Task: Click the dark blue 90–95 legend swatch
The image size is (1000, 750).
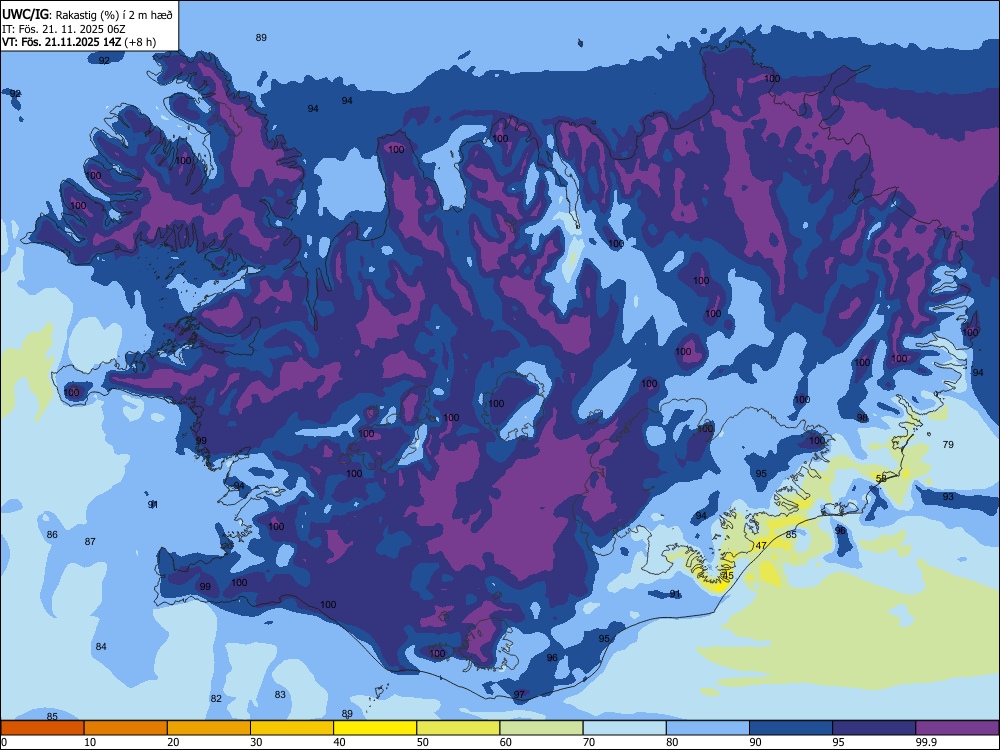Action: [791, 728]
